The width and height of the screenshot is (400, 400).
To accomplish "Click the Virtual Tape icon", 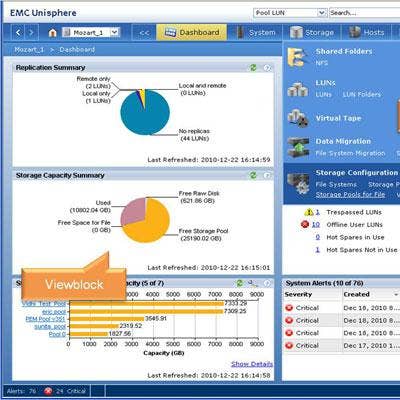I will 298,118.
